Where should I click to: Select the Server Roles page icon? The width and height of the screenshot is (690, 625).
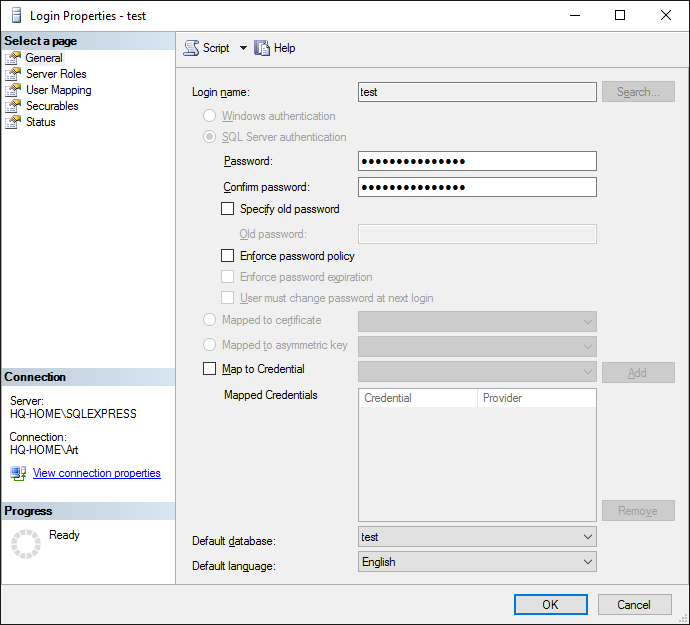pos(13,74)
